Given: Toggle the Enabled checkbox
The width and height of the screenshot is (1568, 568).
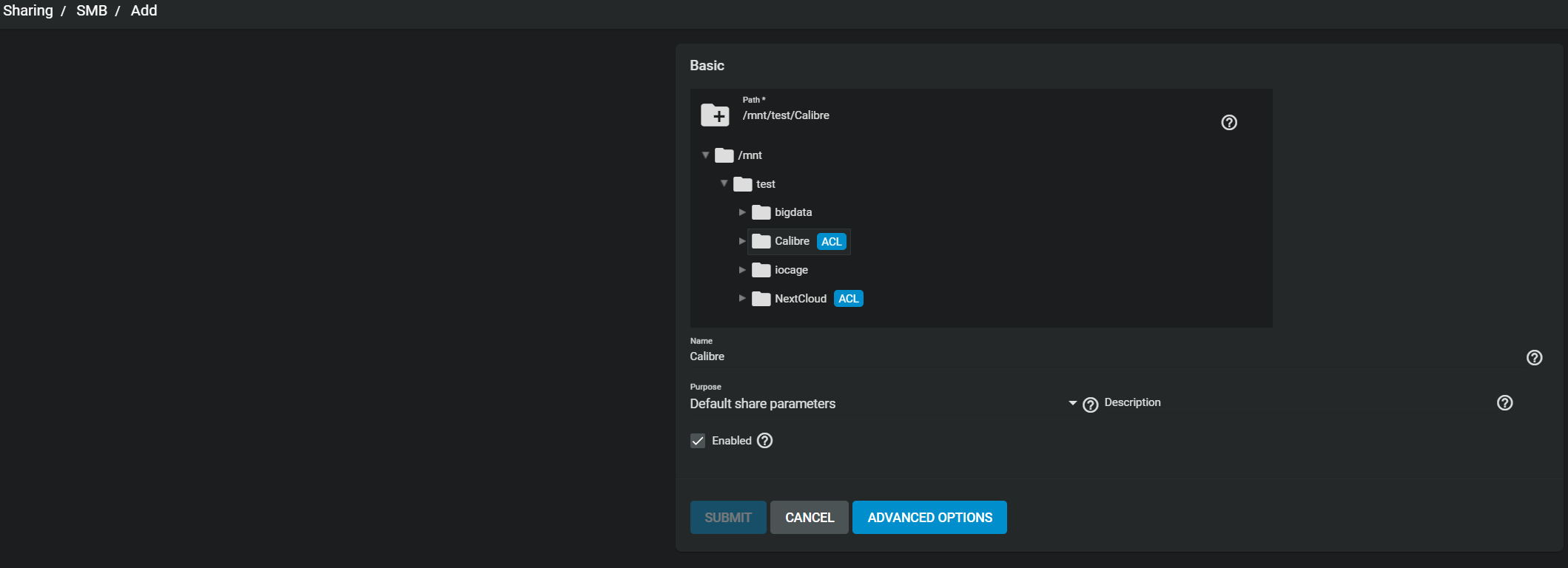Looking at the screenshot, I should pyautogui.click(x=698, y=441).
